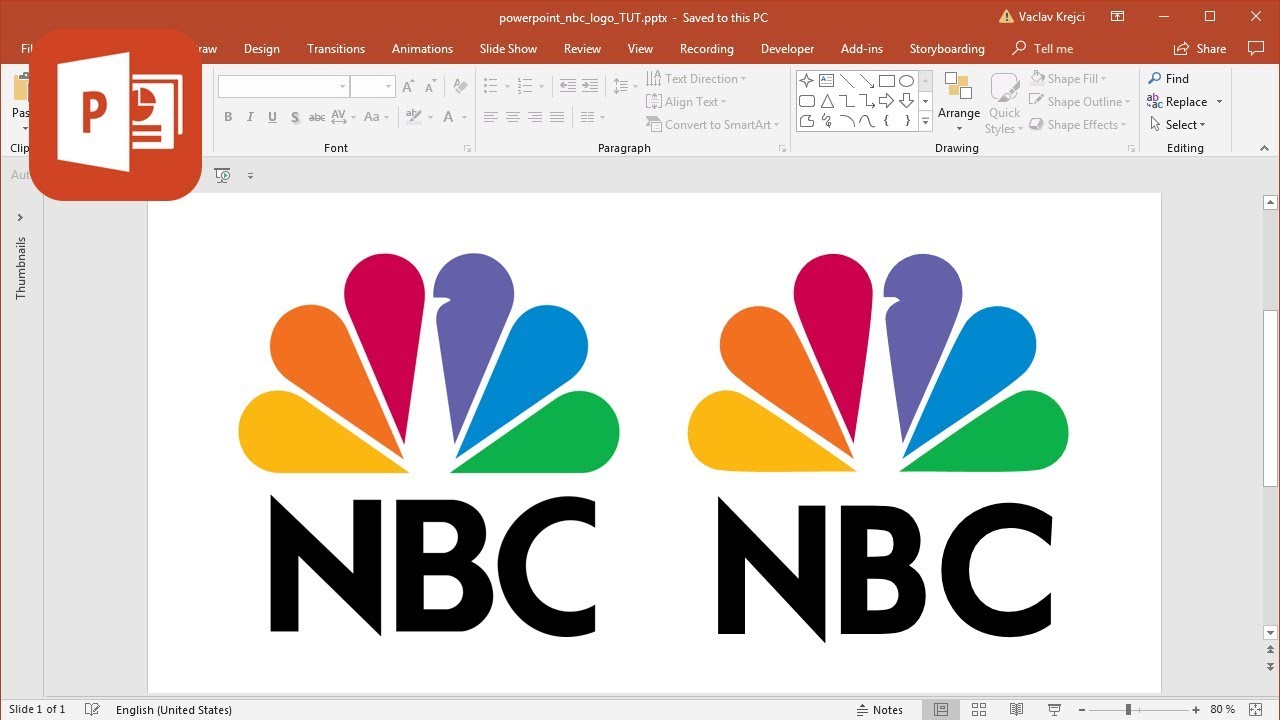1280x720 pixels.
Task: Choose the isosceles triangle shape
Action: click(x=827, y=101)
